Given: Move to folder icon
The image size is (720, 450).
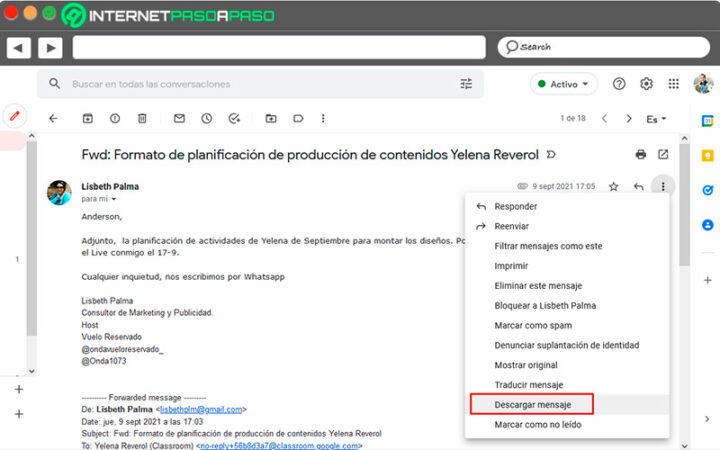Looking at the screenshot, I should [271, 118].
